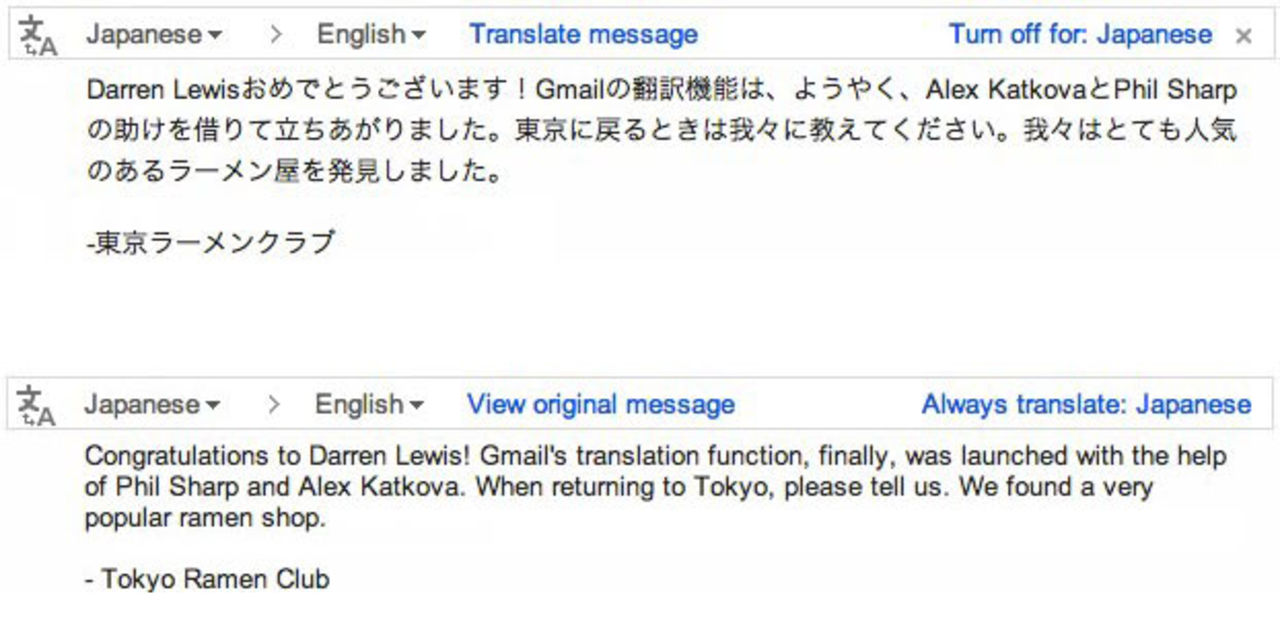Viewport: 1280px width, 617px height.
Task: Click the translate icon in the top bar
Action: click(38, 36)
